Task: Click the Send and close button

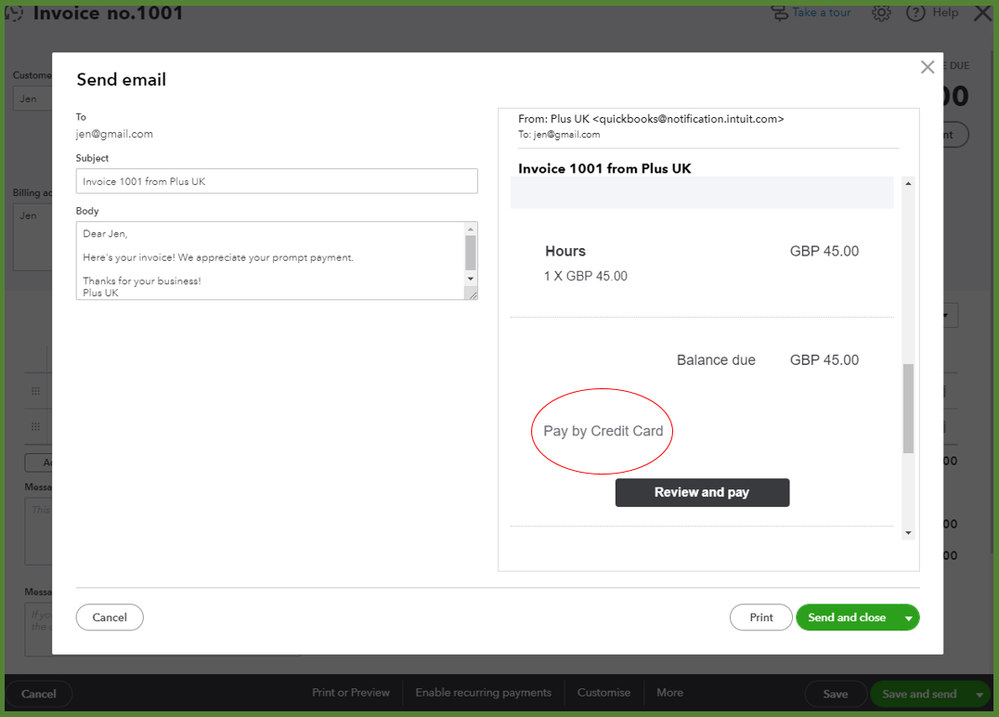Action: point(847,617)
